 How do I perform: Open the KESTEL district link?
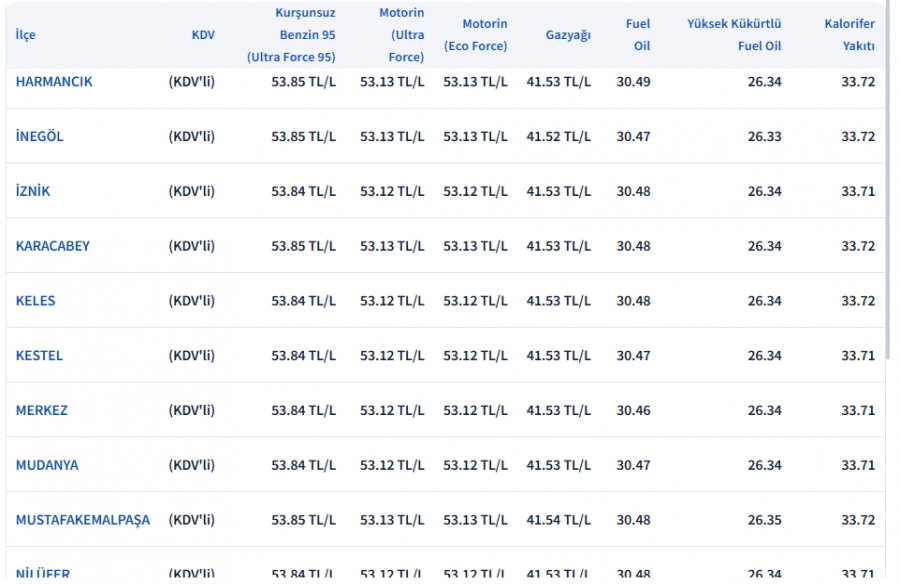(39, 355)
